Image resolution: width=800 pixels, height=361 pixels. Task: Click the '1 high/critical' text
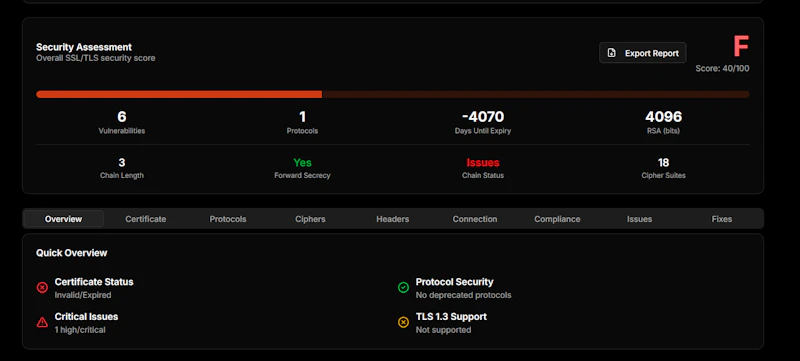[x=80, y=330]
